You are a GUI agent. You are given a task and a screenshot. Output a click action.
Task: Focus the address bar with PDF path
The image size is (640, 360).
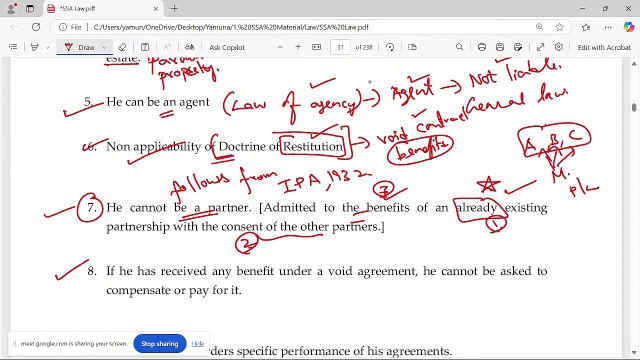point(231,27)
